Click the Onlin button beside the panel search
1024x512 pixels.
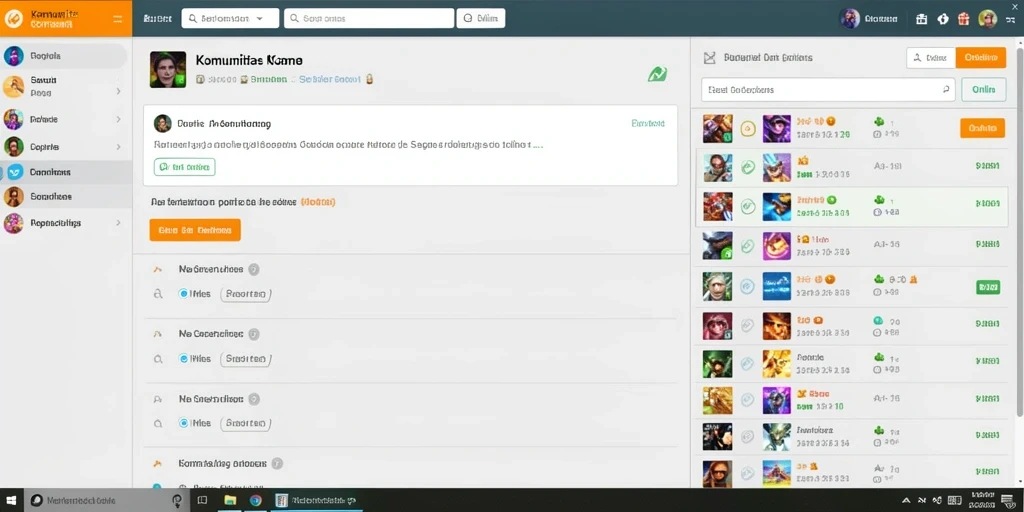point(984,89)
